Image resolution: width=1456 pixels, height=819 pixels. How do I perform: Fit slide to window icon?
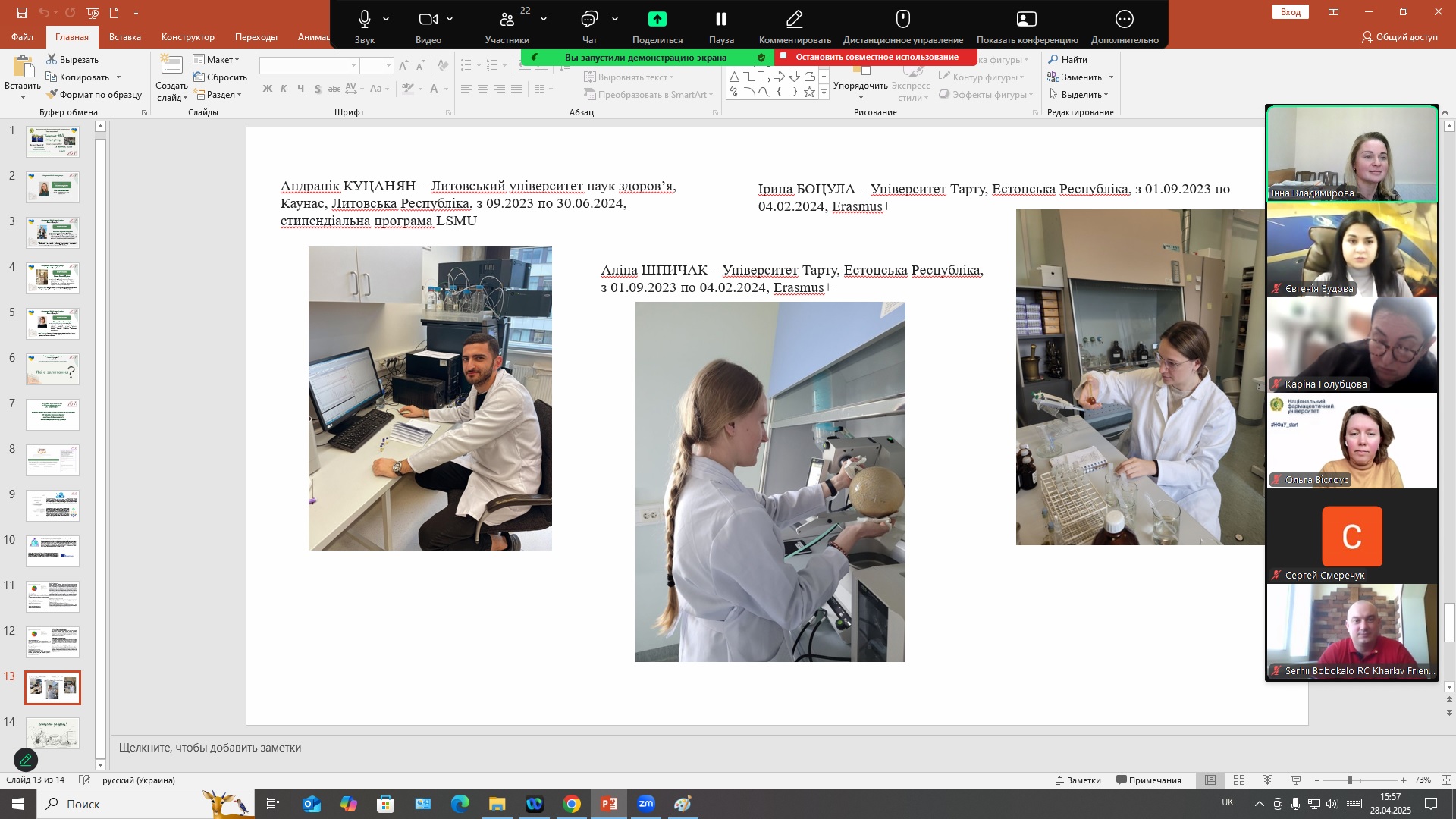1446,780
